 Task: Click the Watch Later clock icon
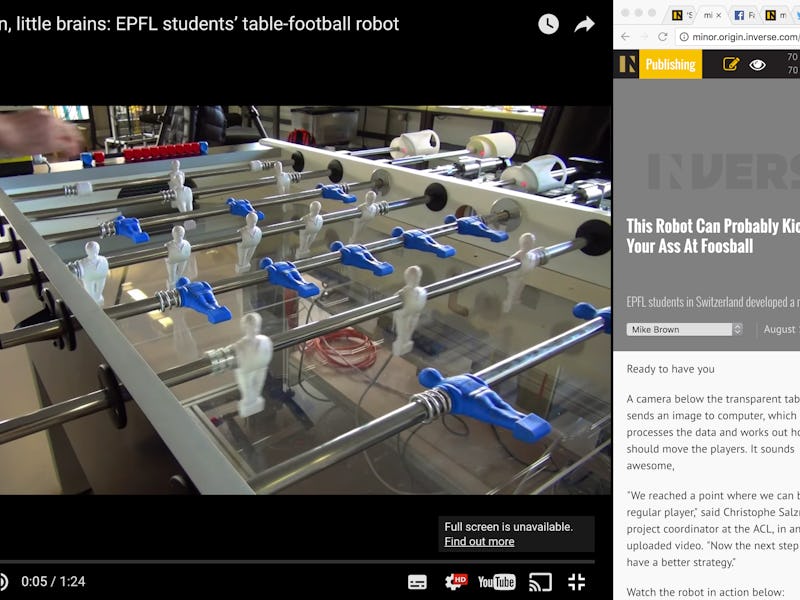(548, 24)
